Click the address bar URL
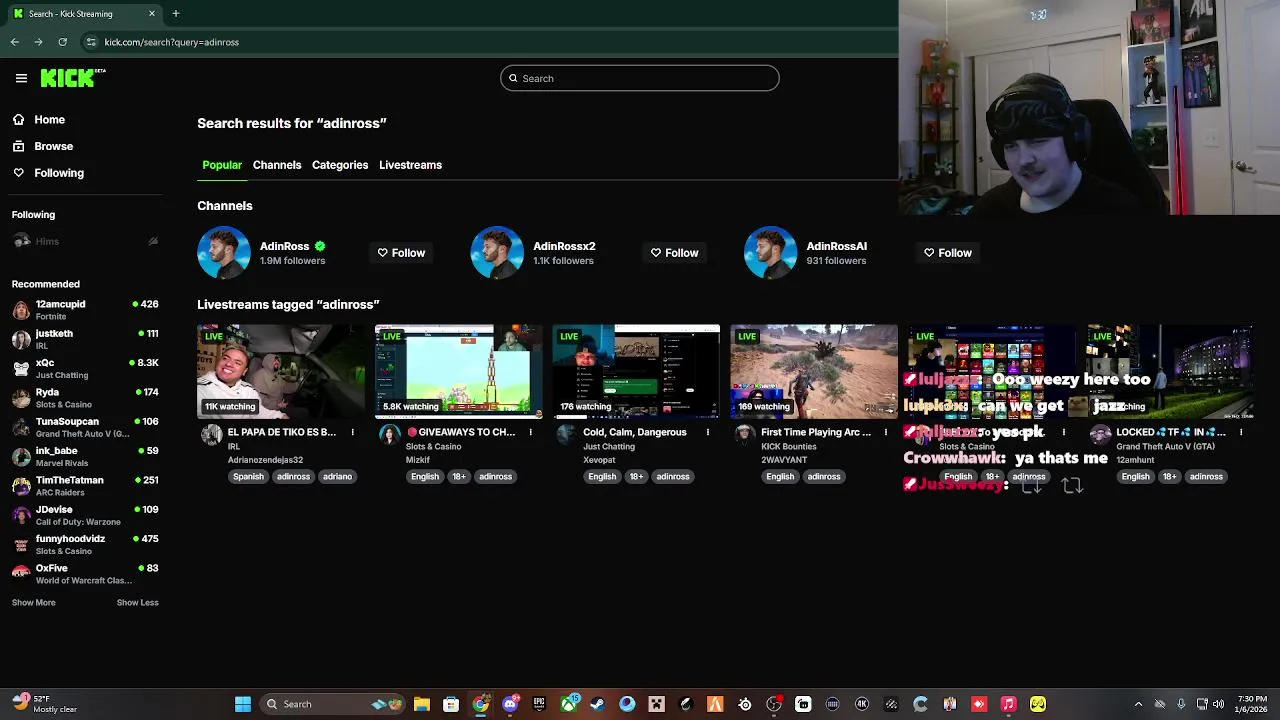 172,42
